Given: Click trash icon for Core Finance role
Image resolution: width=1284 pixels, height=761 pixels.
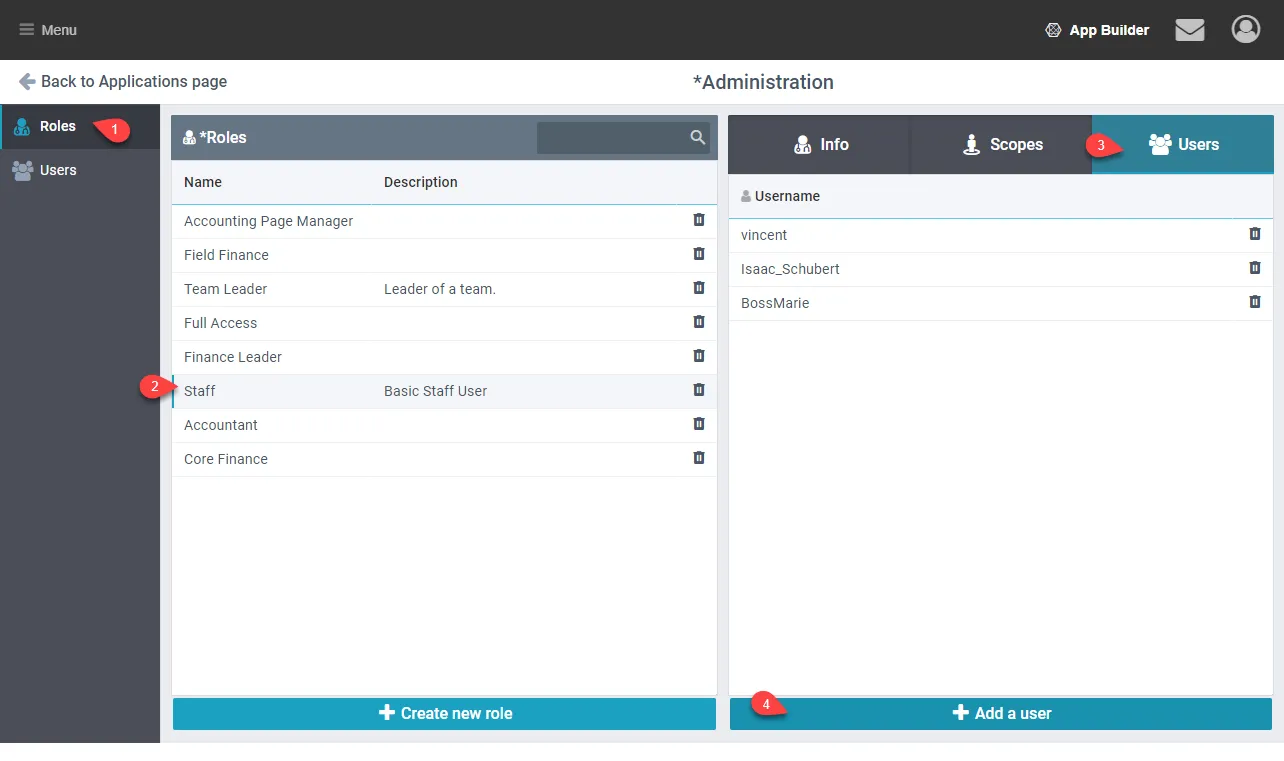Looking at the screenshot, I should 699,458.
